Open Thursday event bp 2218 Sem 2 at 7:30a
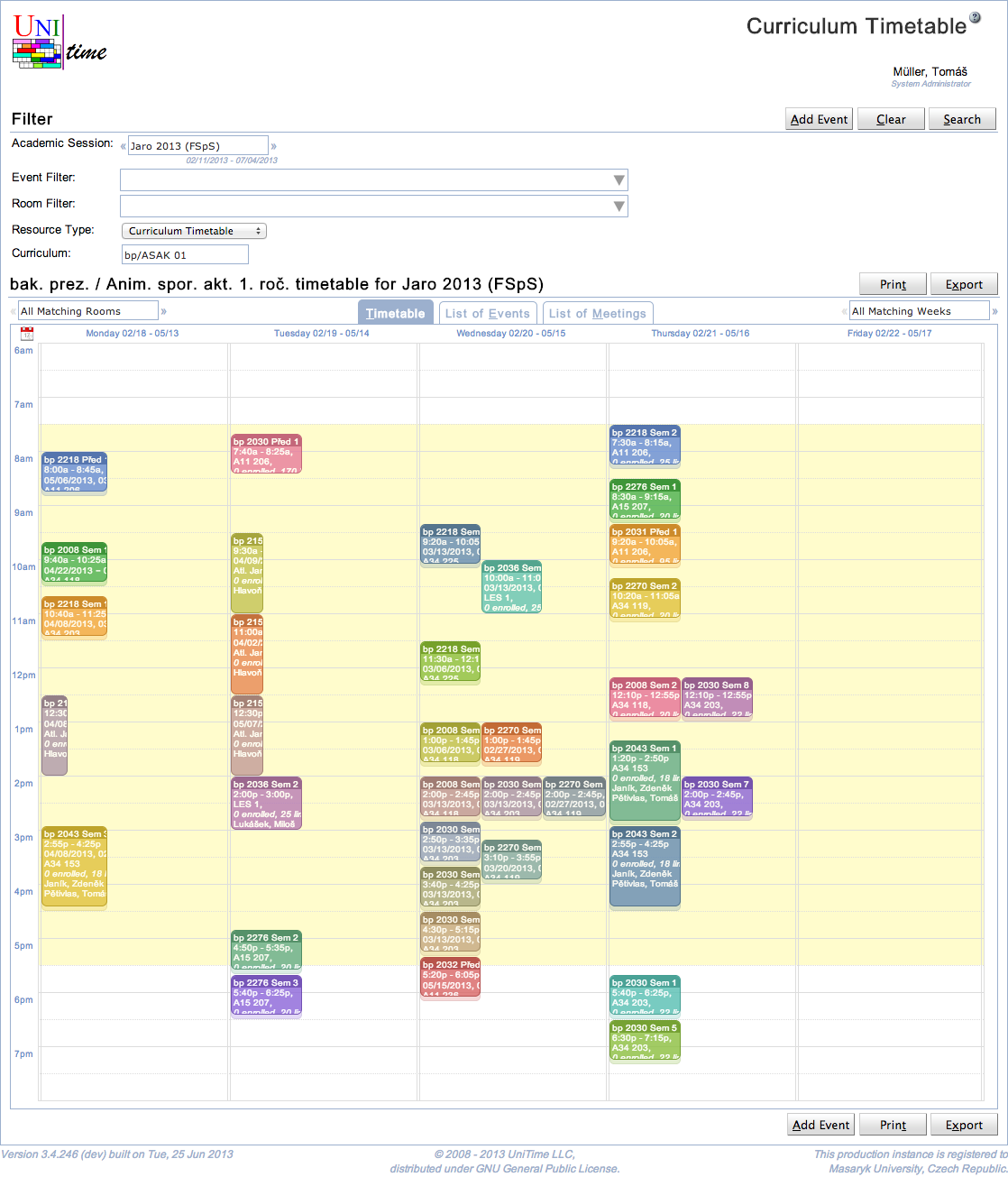The width and height of the screenshot is (1008, 1177). point(645,446)
